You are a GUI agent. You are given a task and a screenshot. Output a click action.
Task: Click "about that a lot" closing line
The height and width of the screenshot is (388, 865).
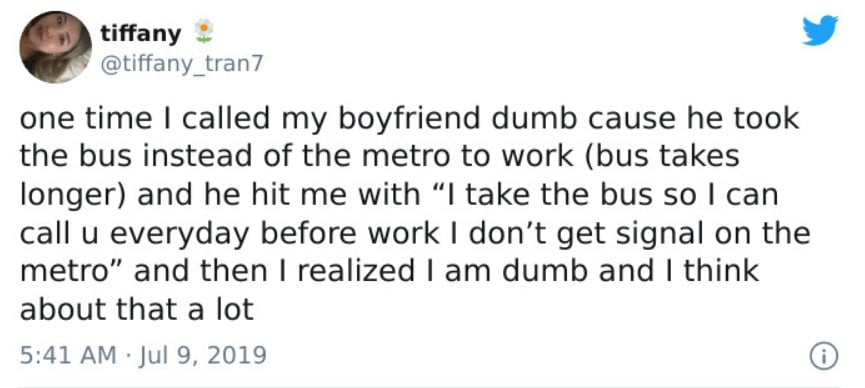pyautogui.click(x=137, y=310)
